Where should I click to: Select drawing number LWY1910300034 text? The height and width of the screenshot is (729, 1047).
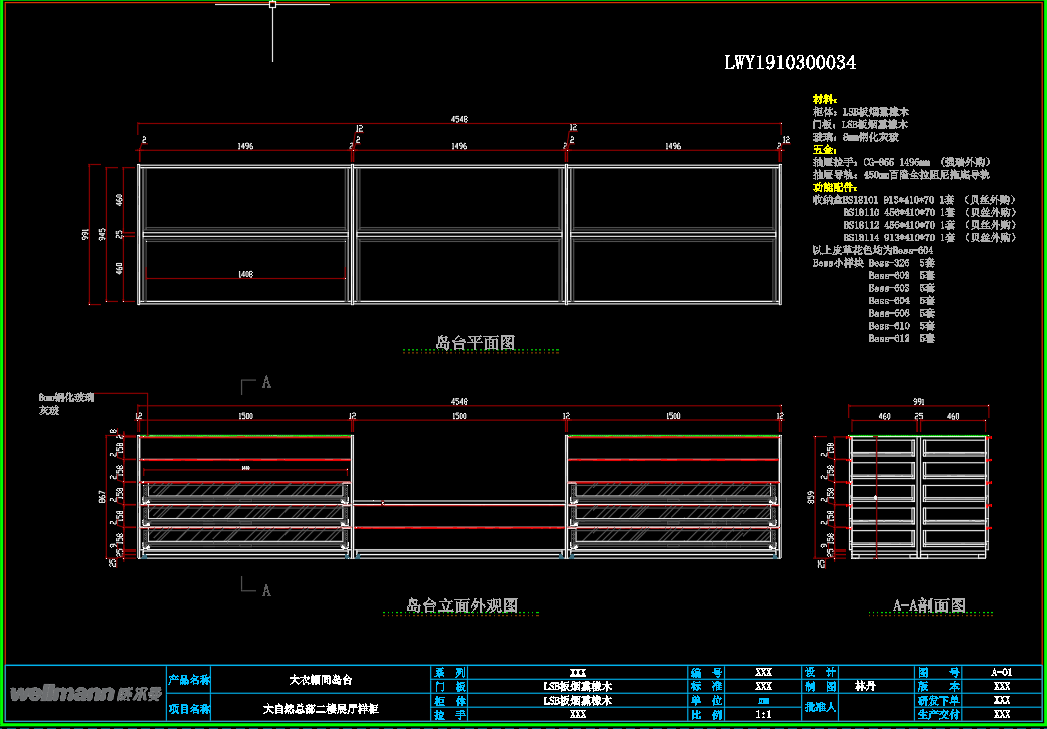(789, 63)
